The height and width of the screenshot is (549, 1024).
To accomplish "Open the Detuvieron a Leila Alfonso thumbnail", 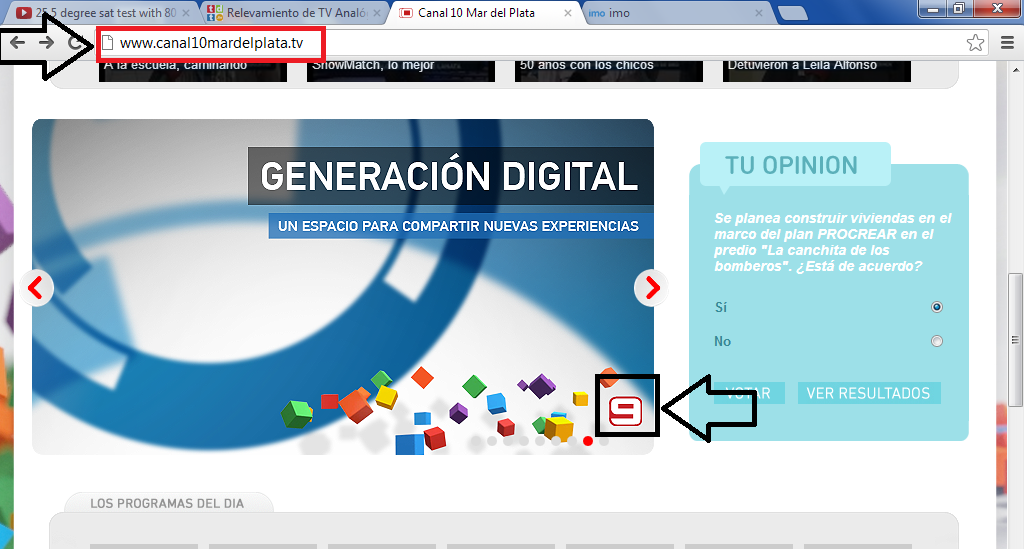I will pos(816,71).
